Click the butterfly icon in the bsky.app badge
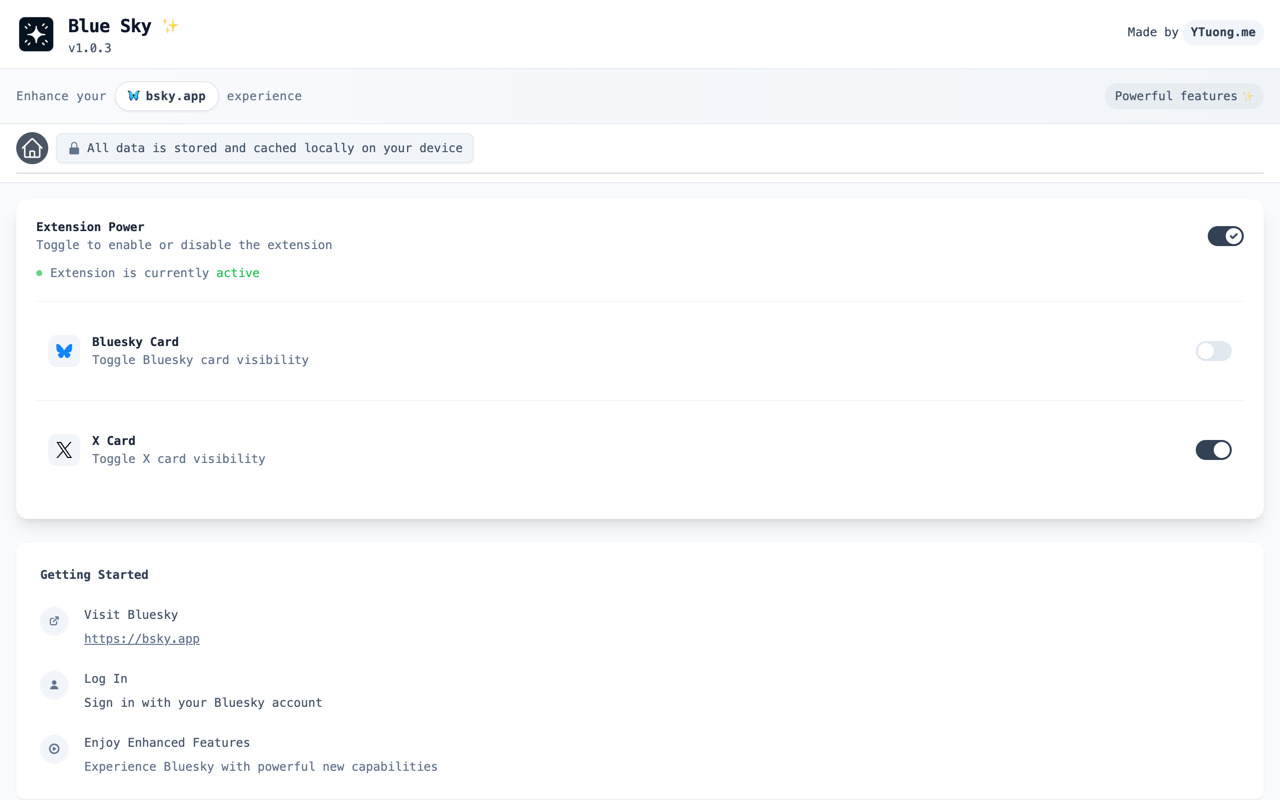The width and height of the screenshot is (1280, 800). [x=133, y=96]
